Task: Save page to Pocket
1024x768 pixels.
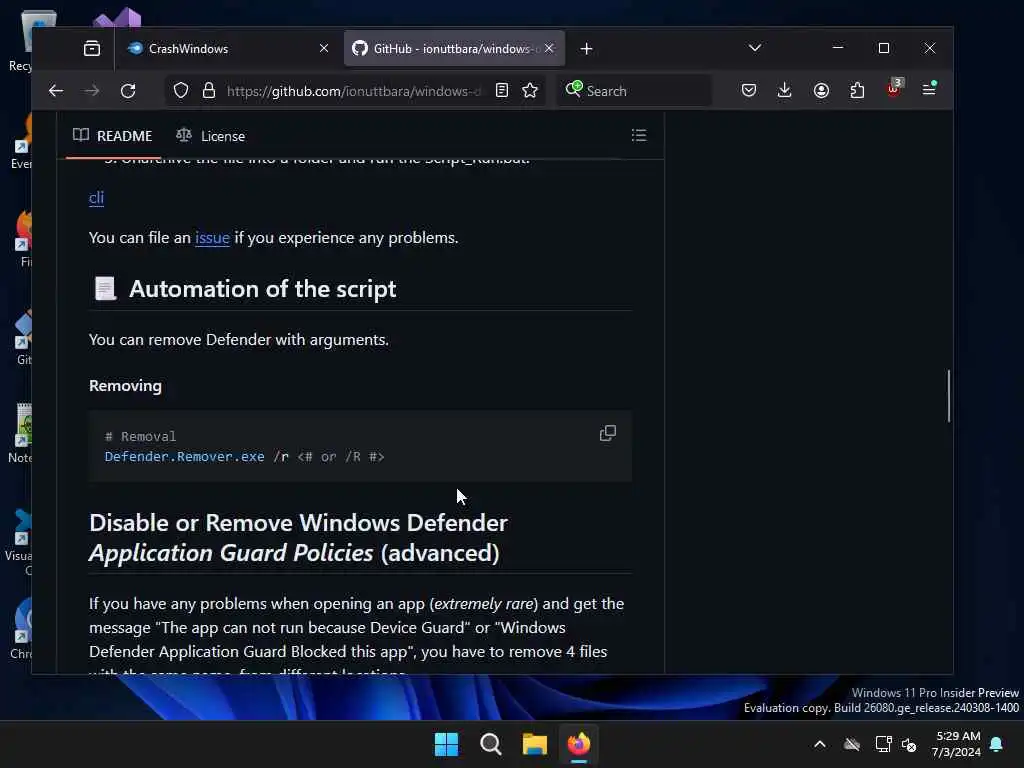Action: point(749,90)
